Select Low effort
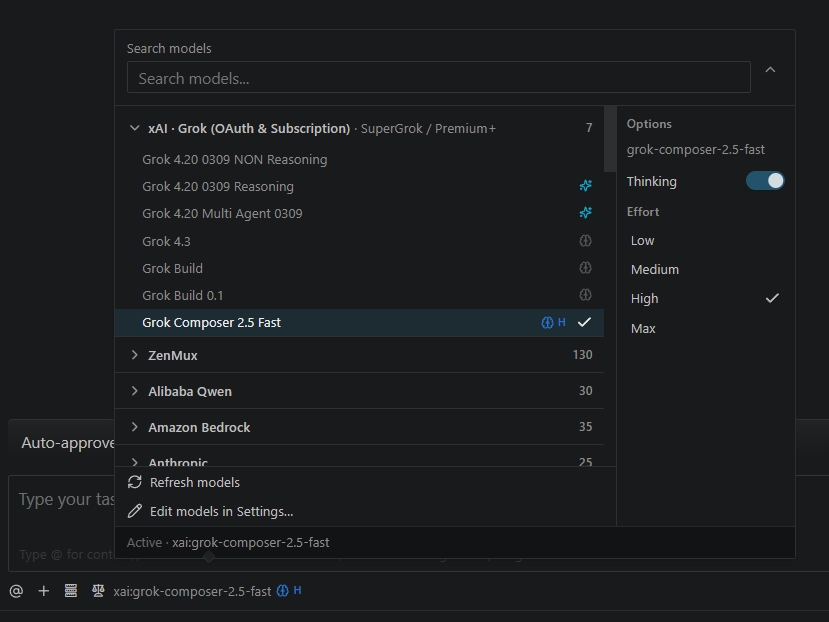Viewport: 829px width, 622px height. (x=705, y=241)
